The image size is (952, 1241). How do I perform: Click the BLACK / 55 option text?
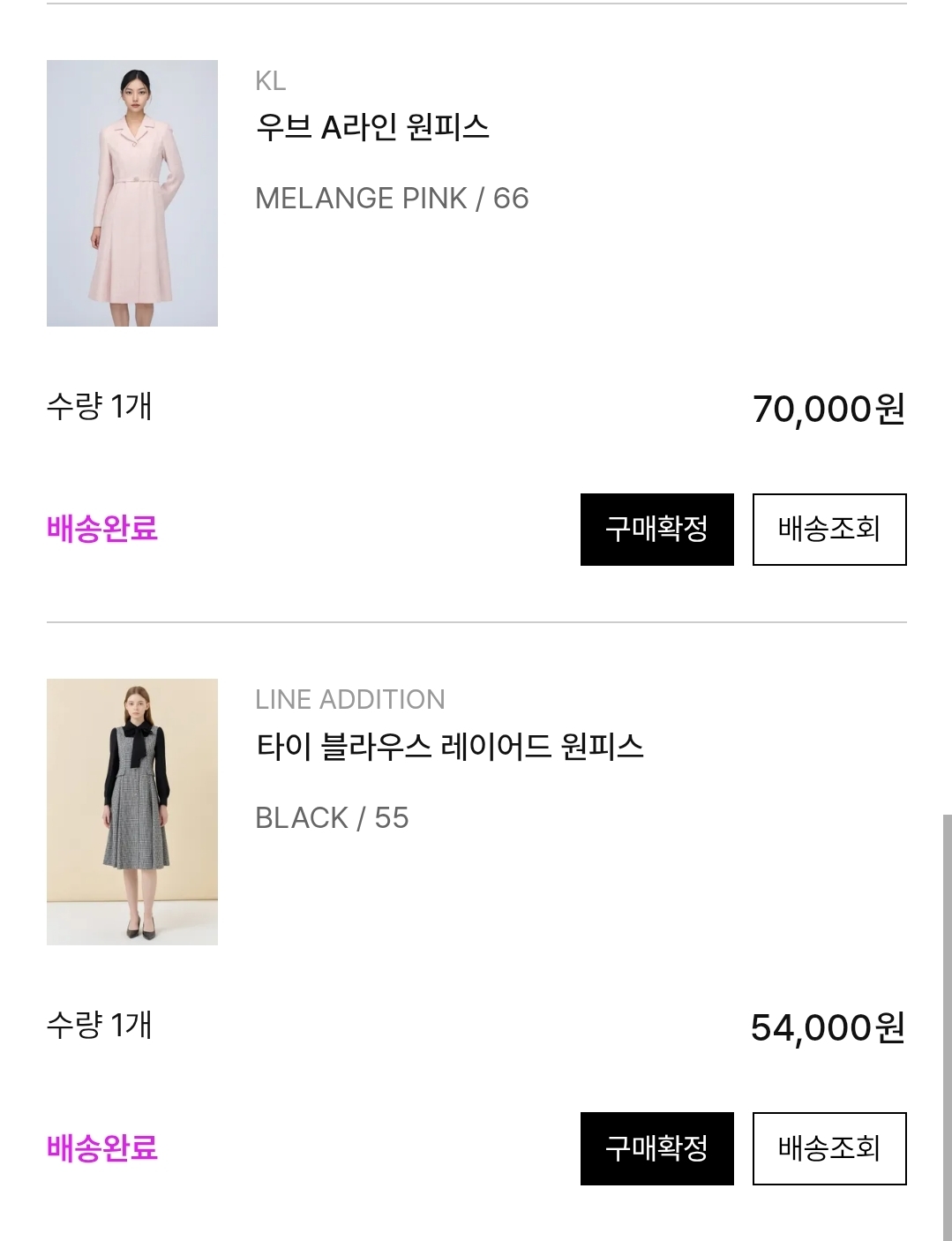[332, 818]
